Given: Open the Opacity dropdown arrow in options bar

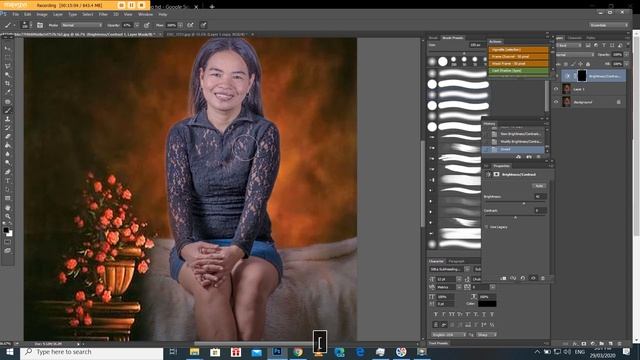Looking at the screenshot, I should (137, 25).
